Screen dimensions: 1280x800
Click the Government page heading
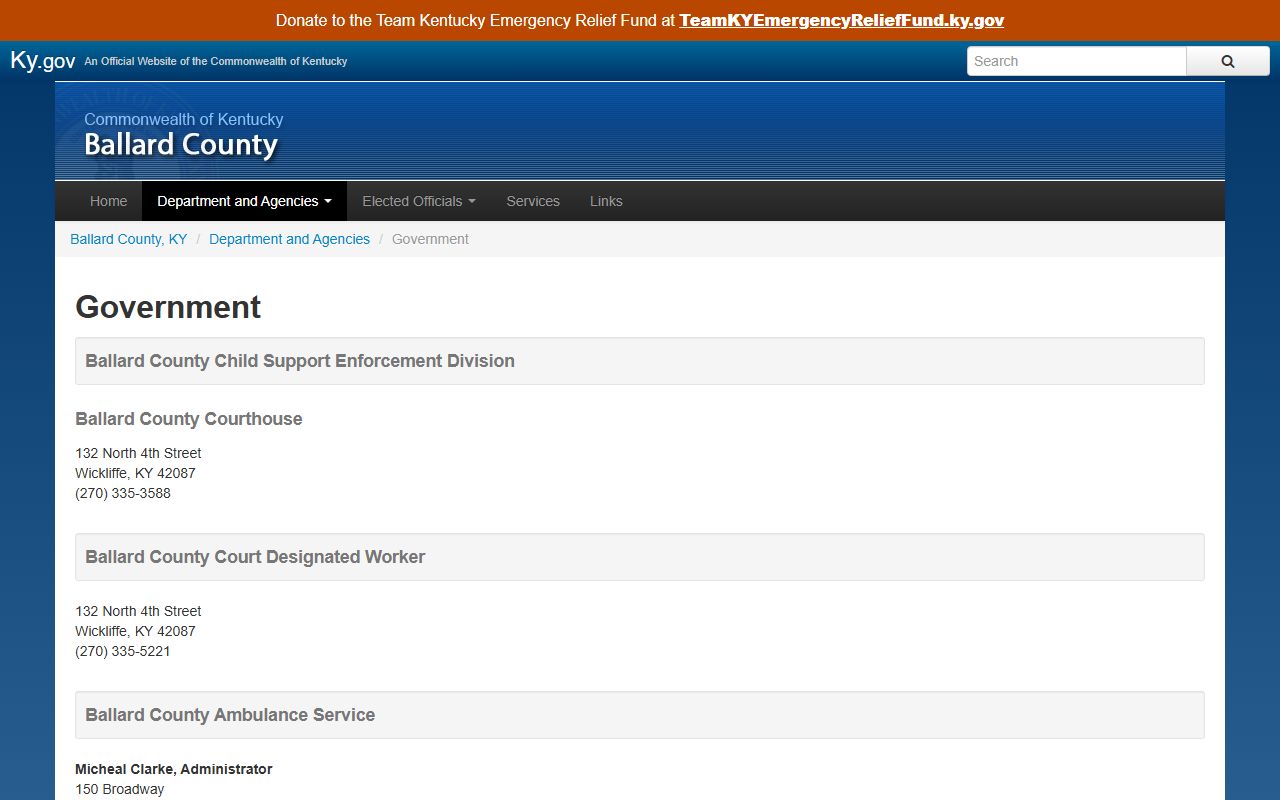pos(168,307)
